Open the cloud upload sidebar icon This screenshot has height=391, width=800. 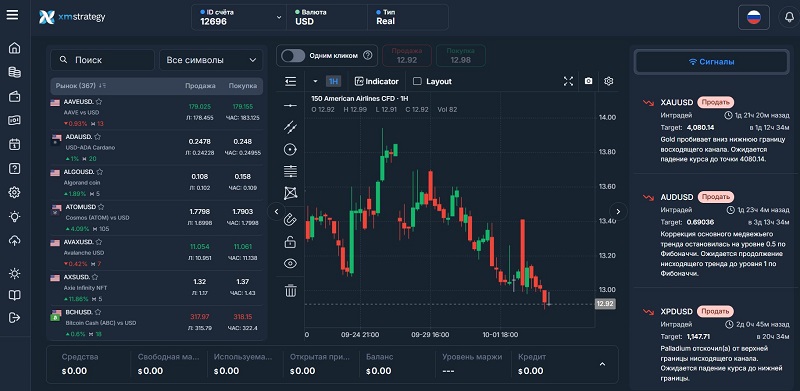click(x=15, y=241)
